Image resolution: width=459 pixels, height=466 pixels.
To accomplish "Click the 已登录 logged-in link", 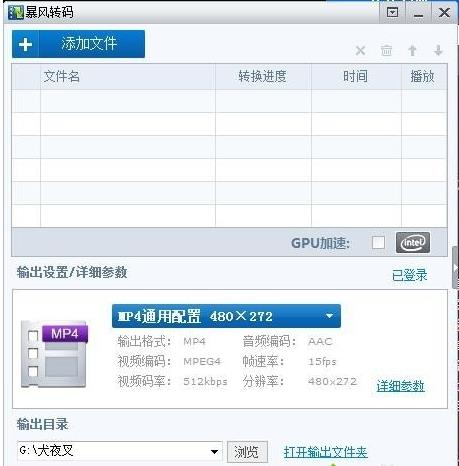I will [409, 275].
